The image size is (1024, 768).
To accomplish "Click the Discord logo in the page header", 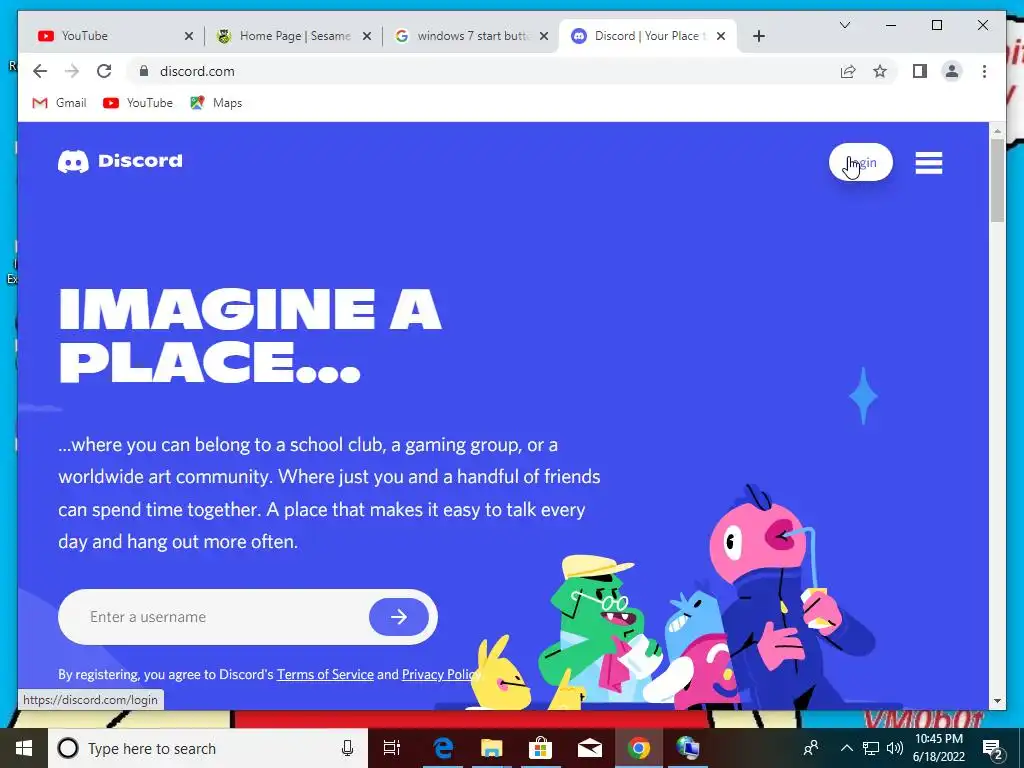I will (120, 161).
